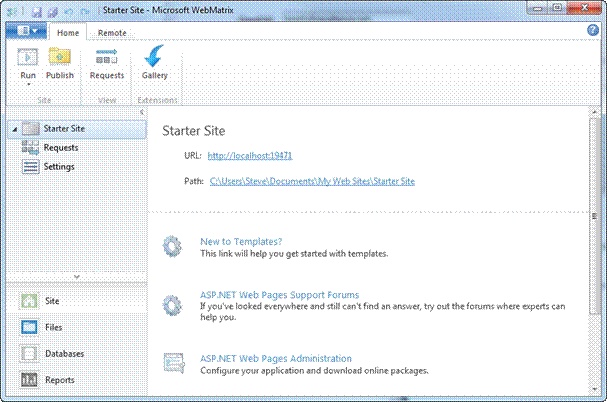607x402 pixels.
Task: Close the WebMatrix window
Action: pyautogui.click(x=585, y=8)
